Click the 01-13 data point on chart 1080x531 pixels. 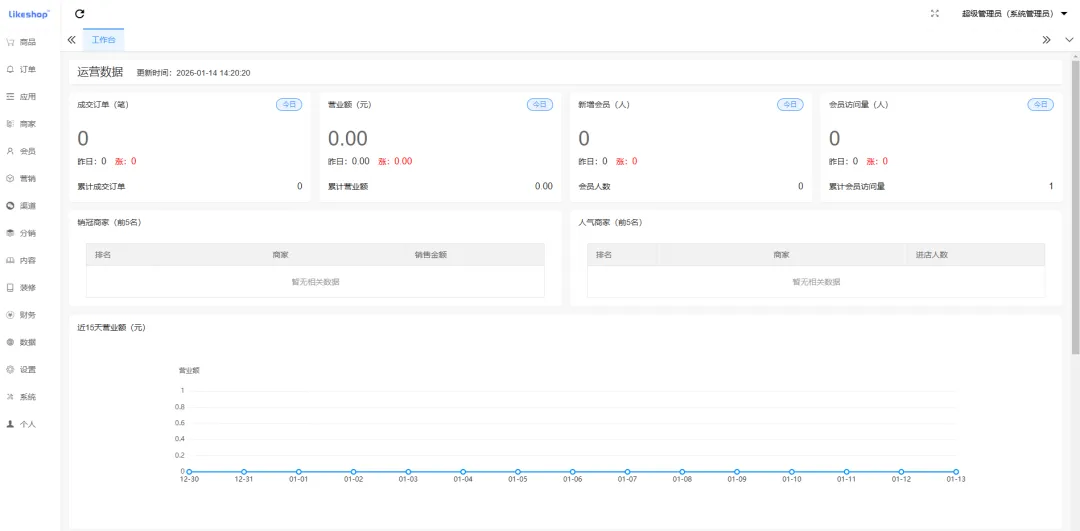[x=956, y=472]
